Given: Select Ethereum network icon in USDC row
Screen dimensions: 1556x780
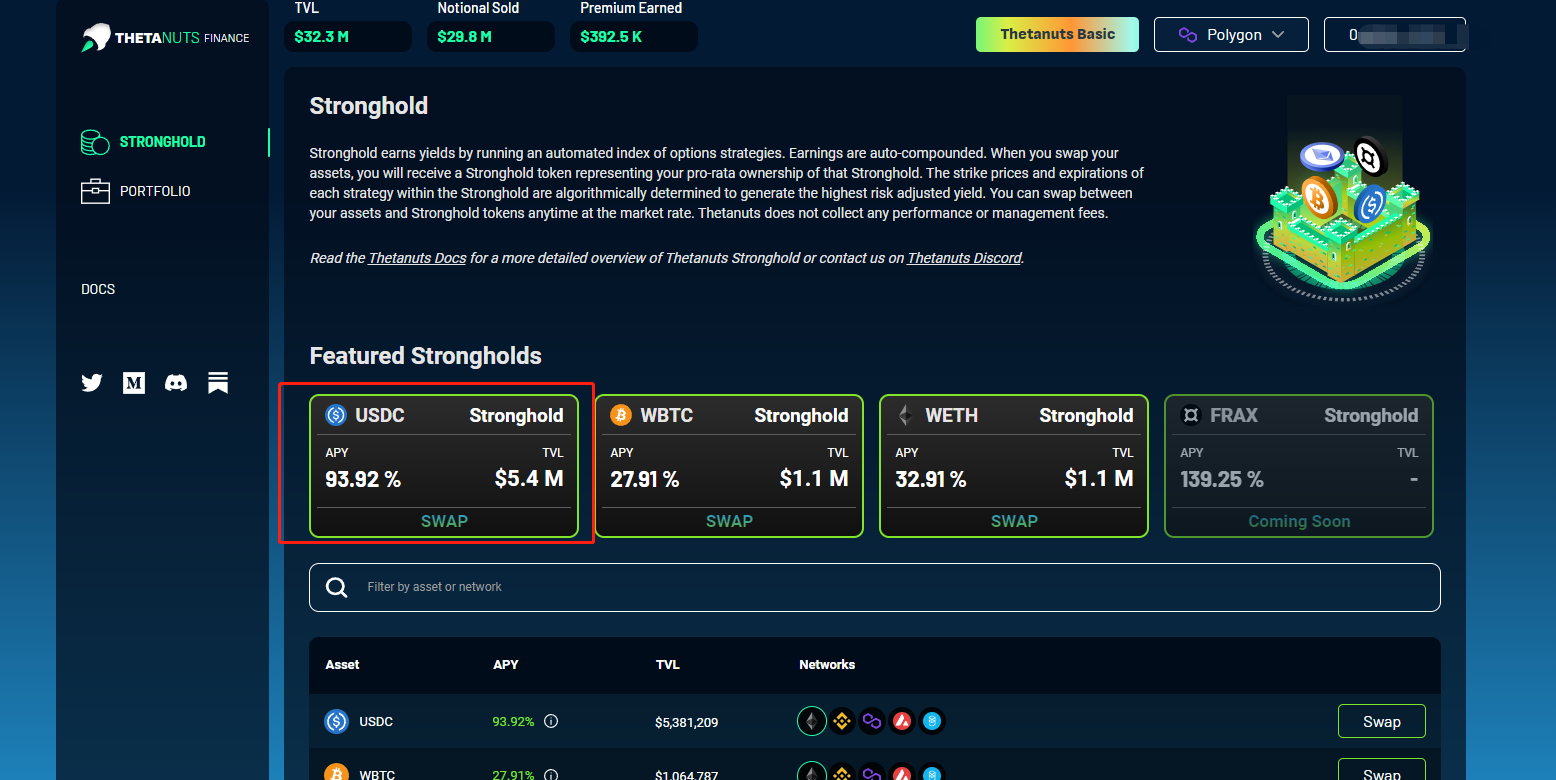Looking at the screenshot, I should (x=812, y=721).
